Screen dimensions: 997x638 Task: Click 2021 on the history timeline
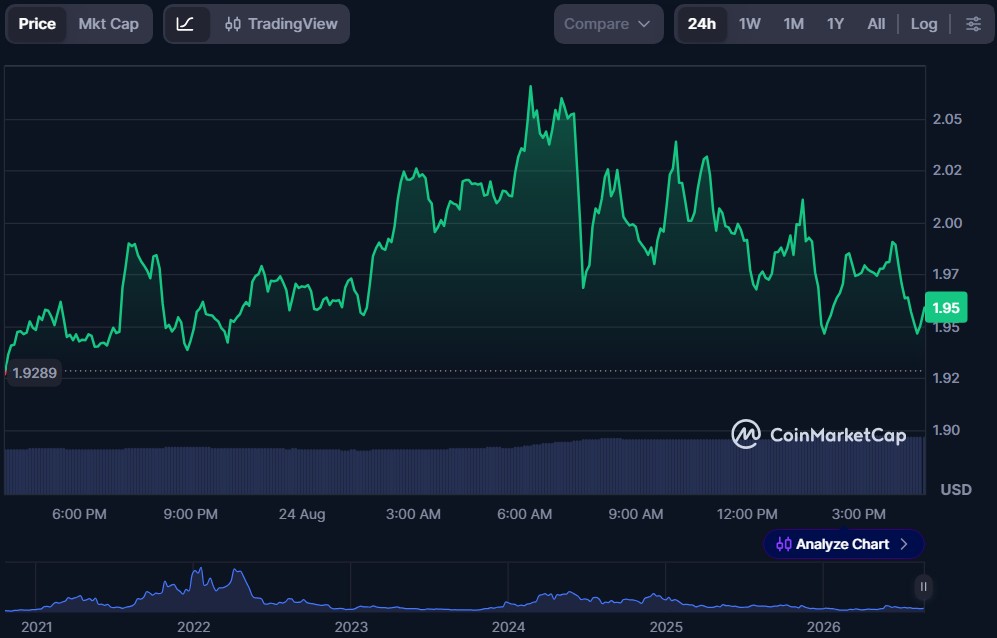tap(37, 627)
